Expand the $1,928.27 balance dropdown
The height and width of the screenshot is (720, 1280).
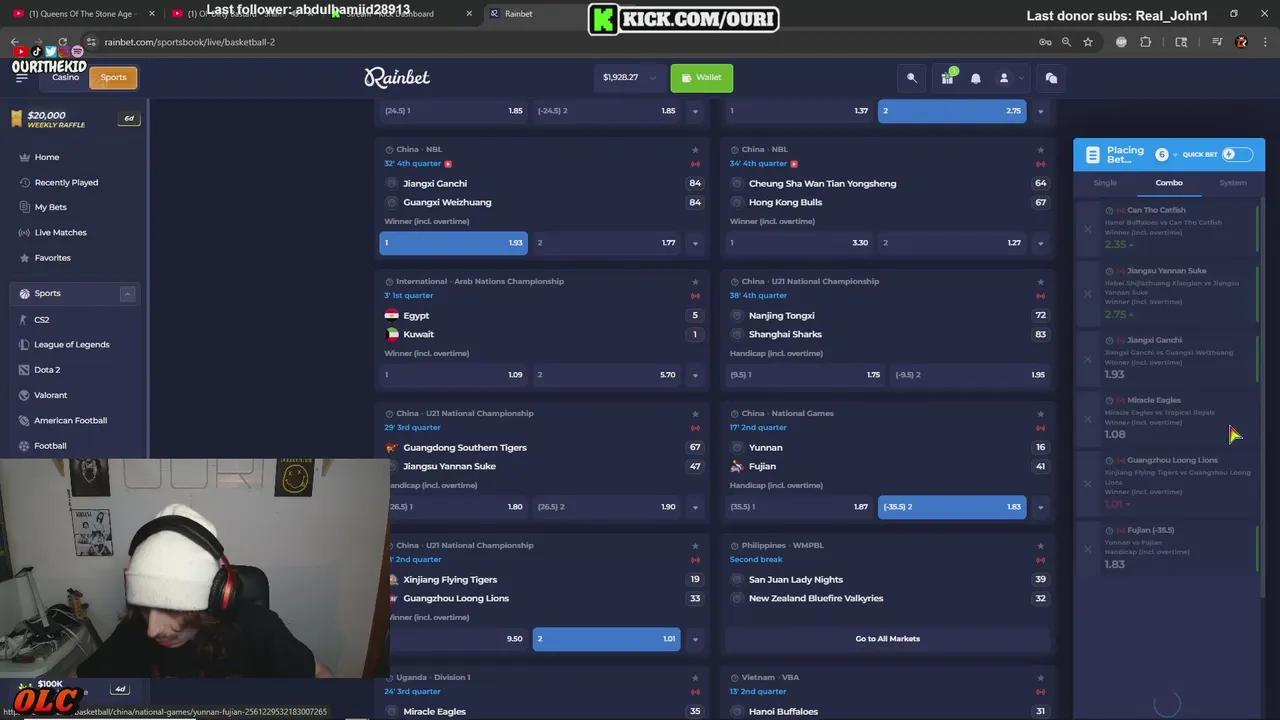[x=629, y=78]
